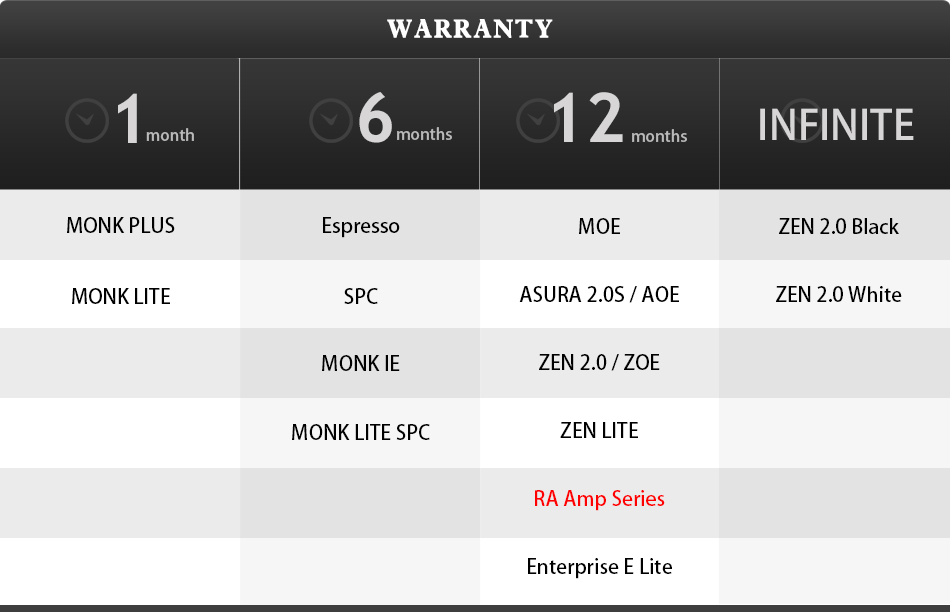Choose ZEN LITE in the table
The height and width of the screenshot is (612, 950).
[x=599, y=431]
